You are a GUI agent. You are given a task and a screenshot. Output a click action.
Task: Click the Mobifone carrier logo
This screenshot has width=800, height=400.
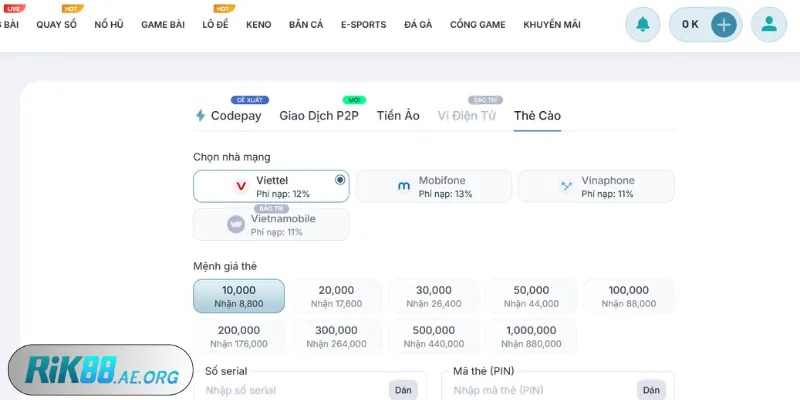point(403,186)
